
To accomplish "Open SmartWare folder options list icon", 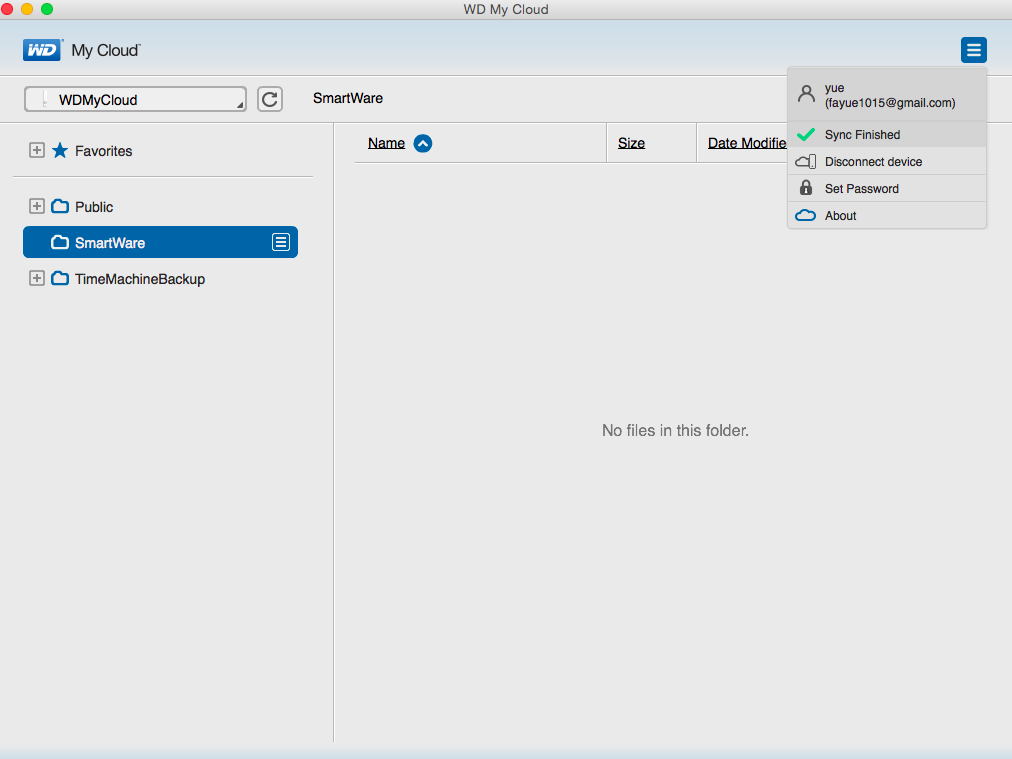I will [281, 242].
